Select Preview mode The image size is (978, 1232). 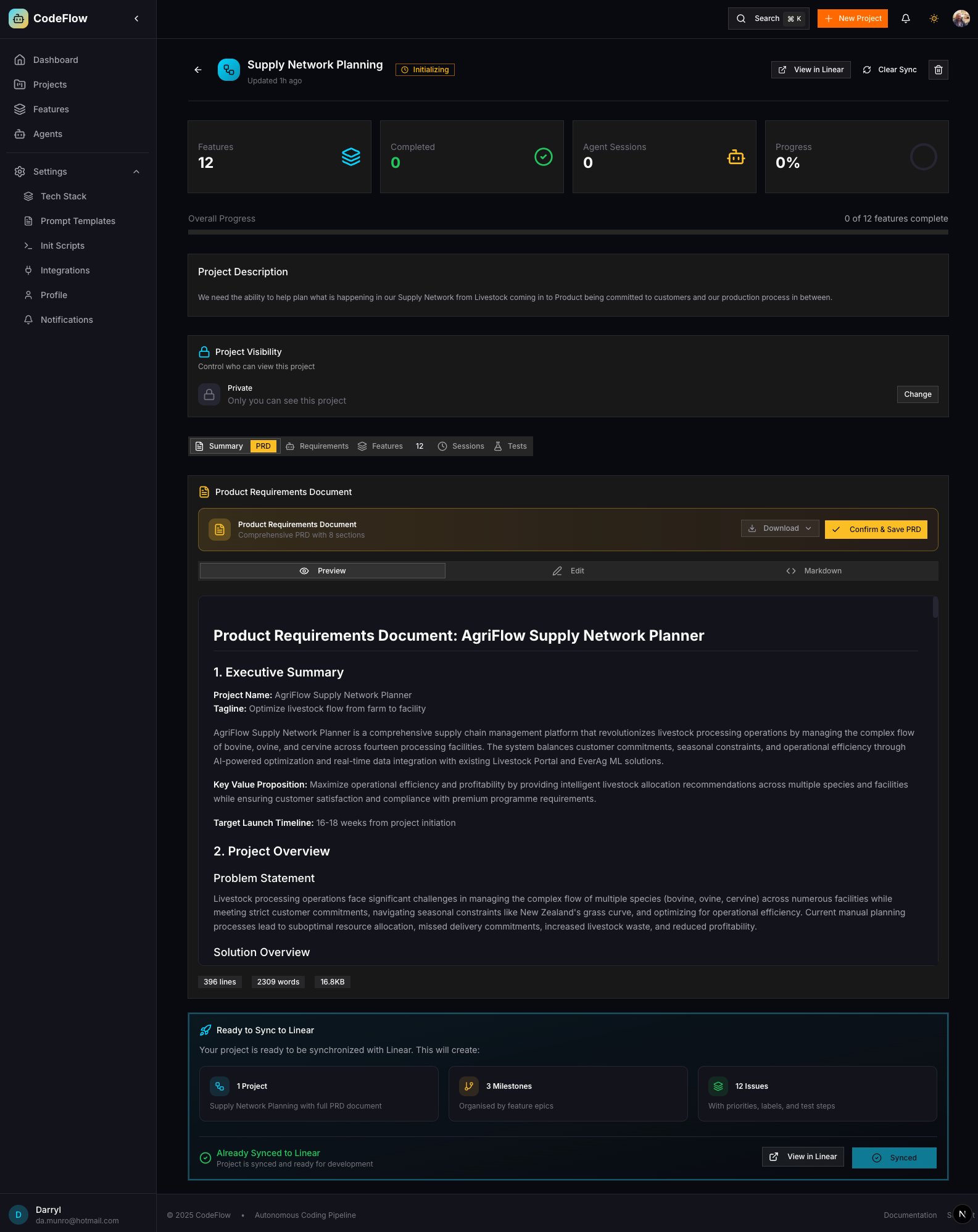click(322, 571)
